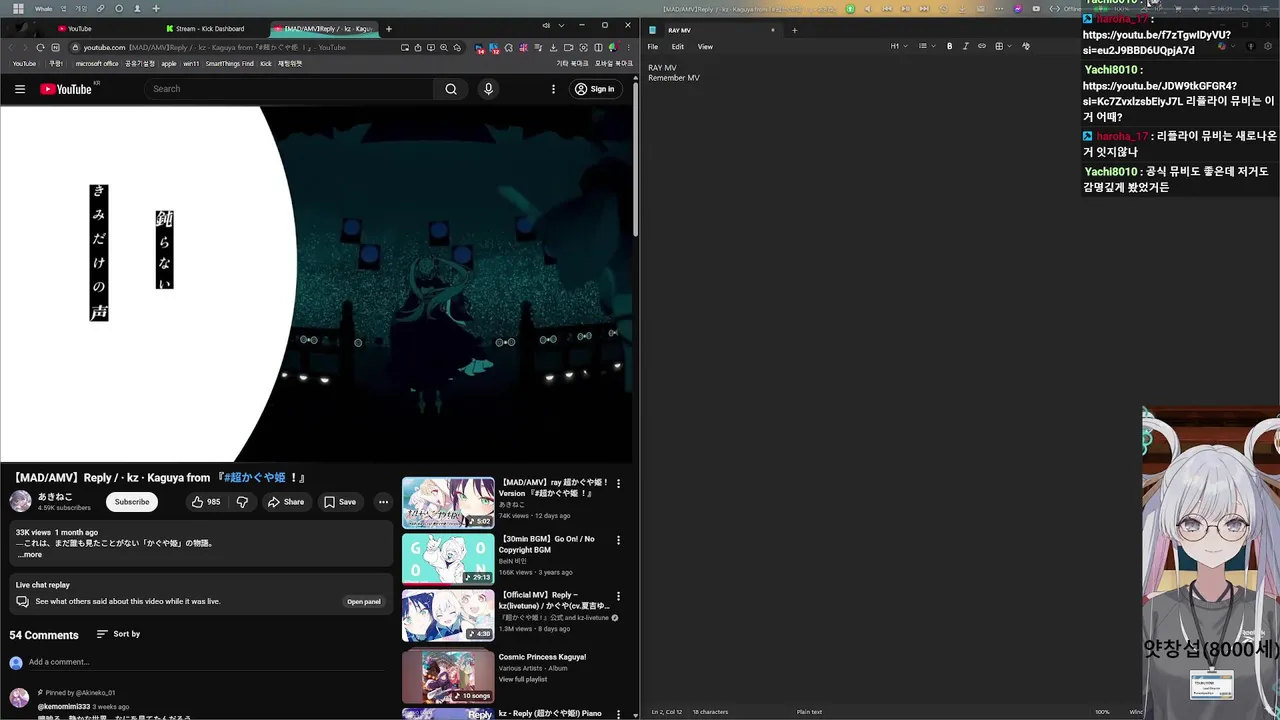Screen dimensions: 1280x720
Task: Open the View menu in Notepad
Action: point(705,47)
